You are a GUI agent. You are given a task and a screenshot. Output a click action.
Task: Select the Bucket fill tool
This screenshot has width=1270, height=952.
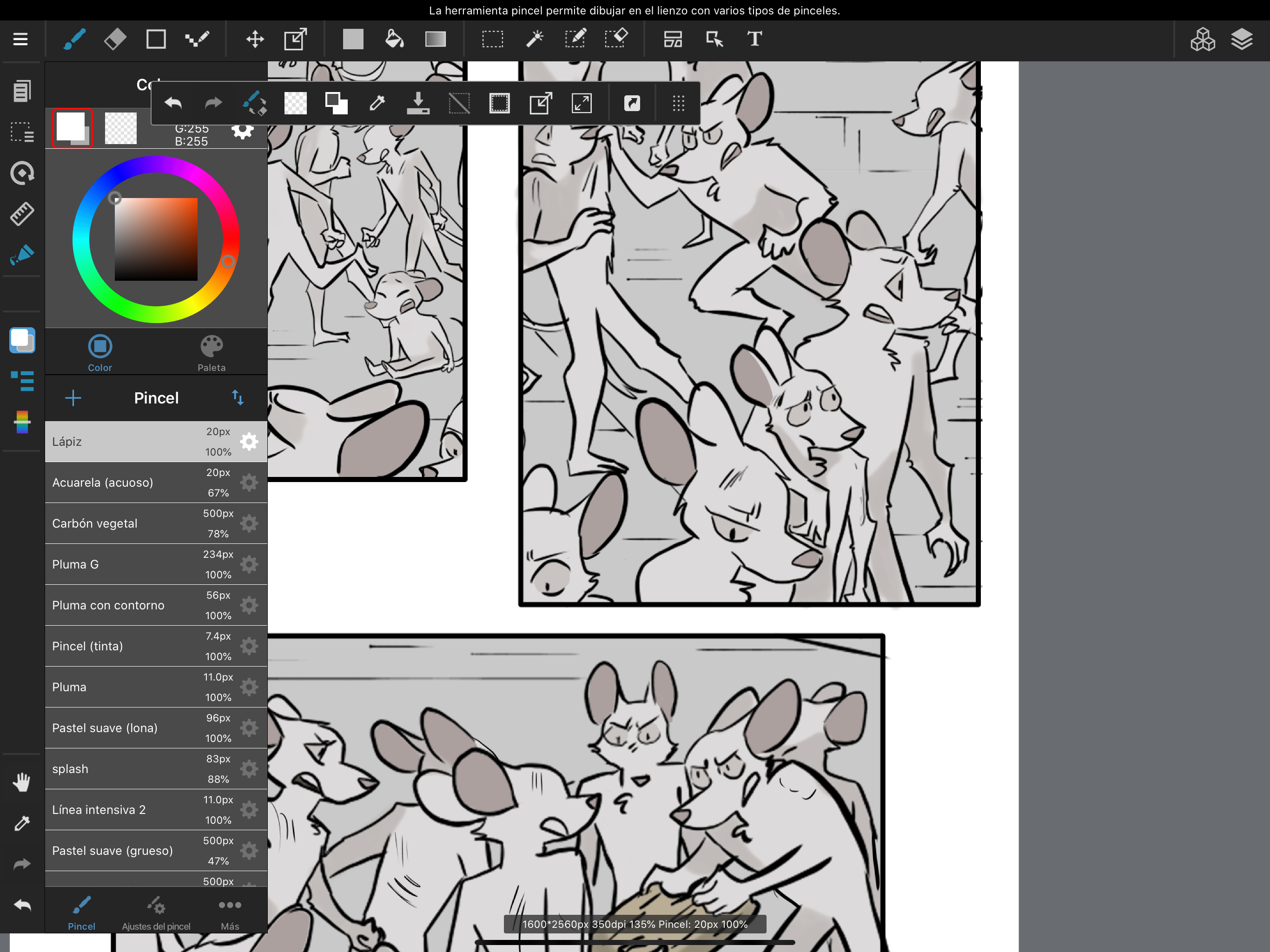[394, 39]
